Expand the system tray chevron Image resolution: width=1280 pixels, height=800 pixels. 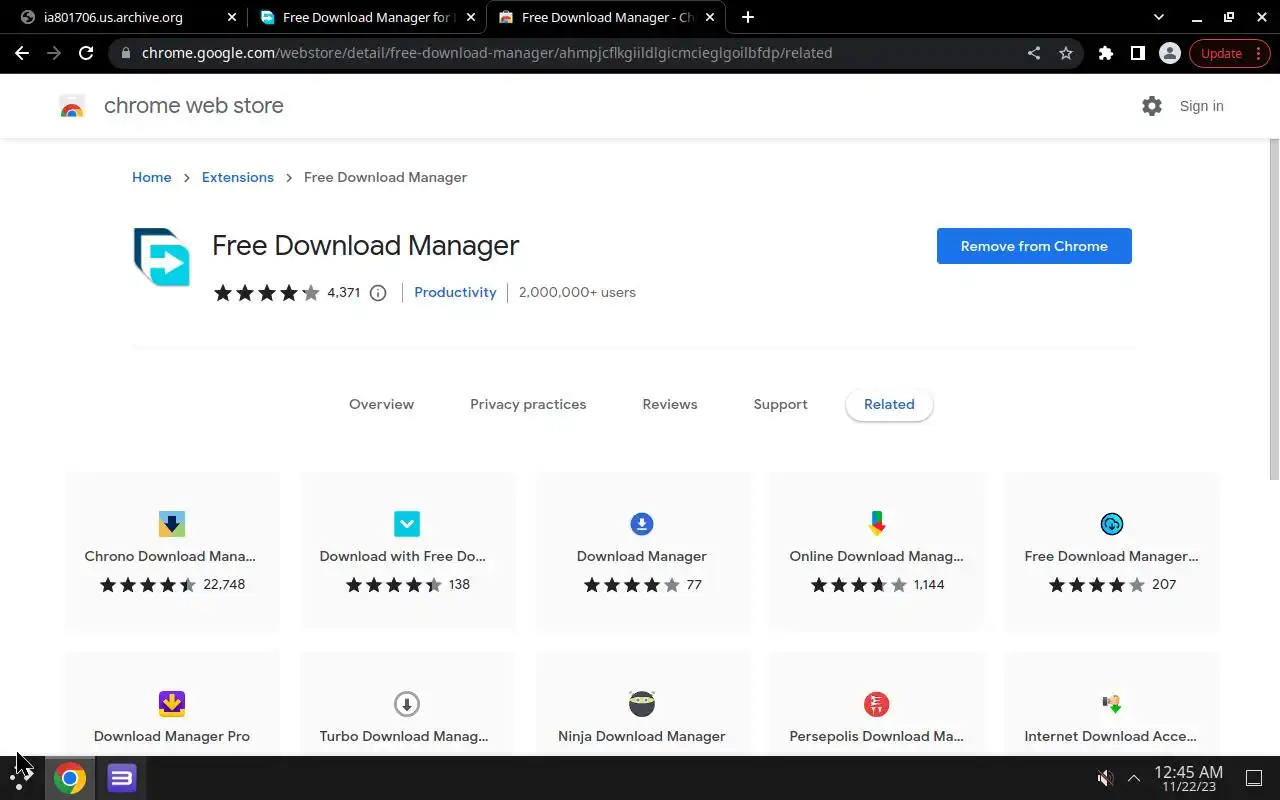pyautogui.click(x=1134, y=778)
